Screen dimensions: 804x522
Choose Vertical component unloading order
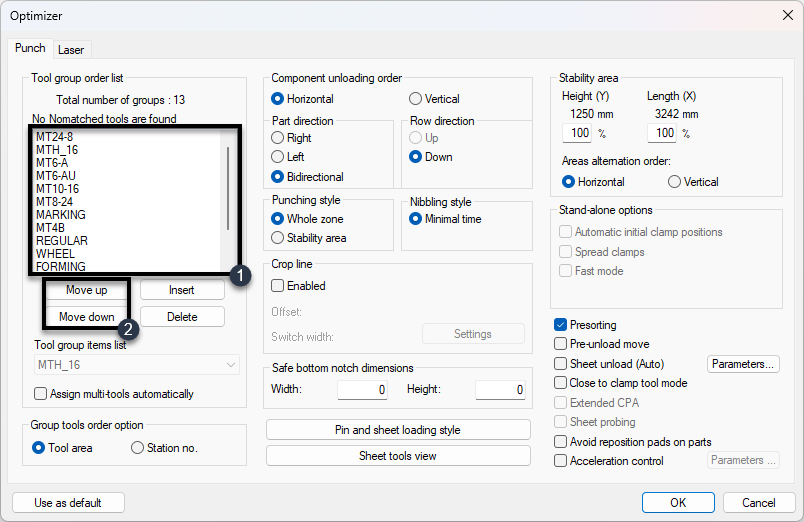434,98
